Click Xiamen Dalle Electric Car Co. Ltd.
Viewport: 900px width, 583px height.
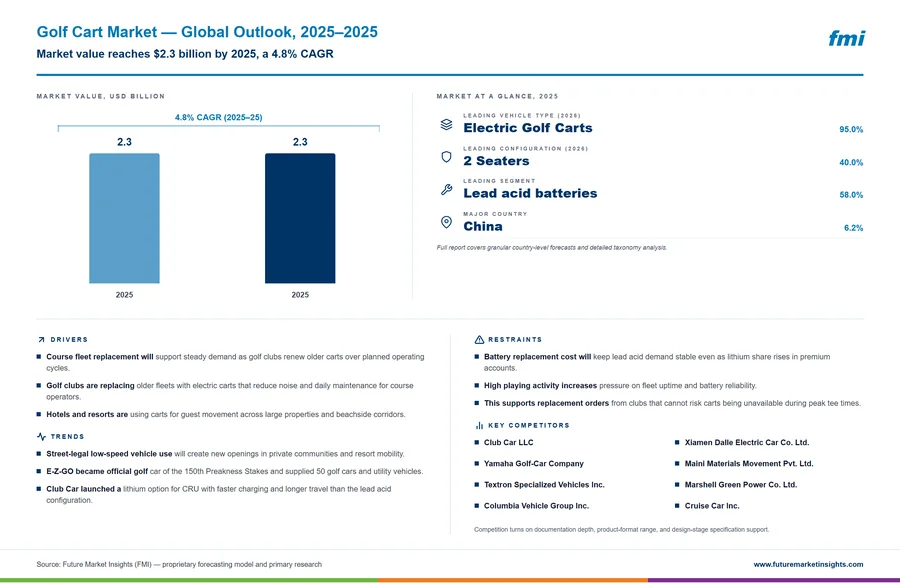(x=747, y=442)
